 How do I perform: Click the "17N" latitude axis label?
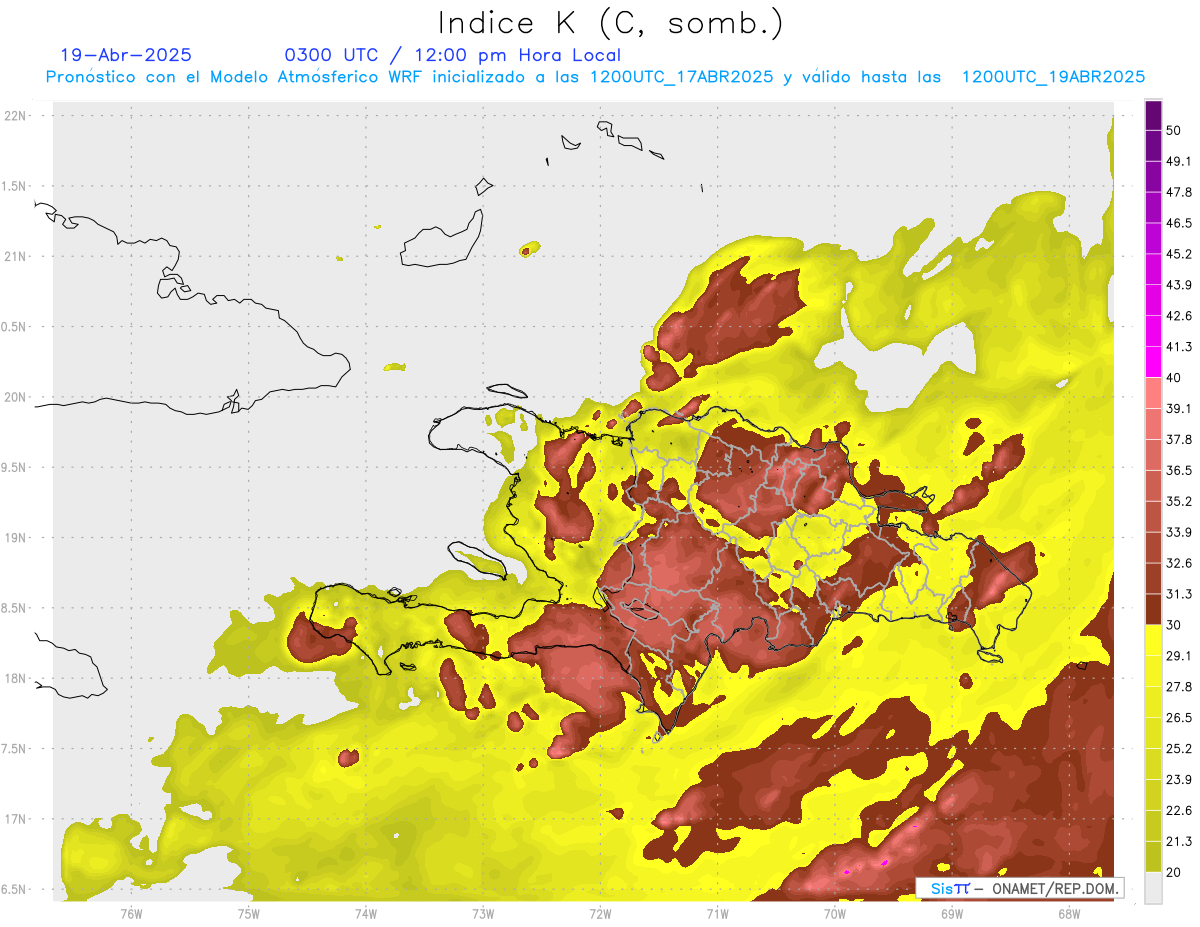pyautogui.click(x=17, y=819)
